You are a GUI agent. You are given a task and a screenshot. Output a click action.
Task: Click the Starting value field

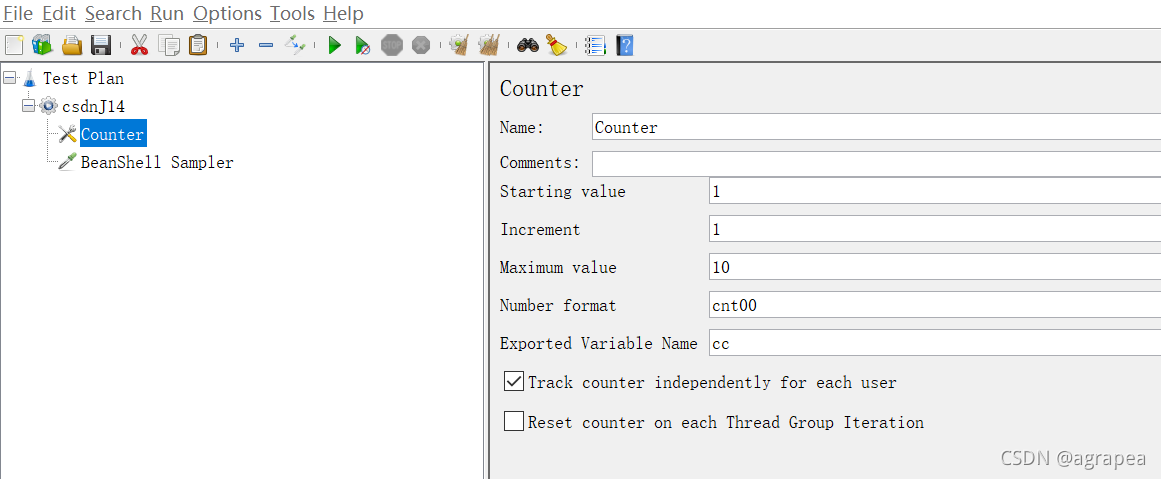(934, 191)
